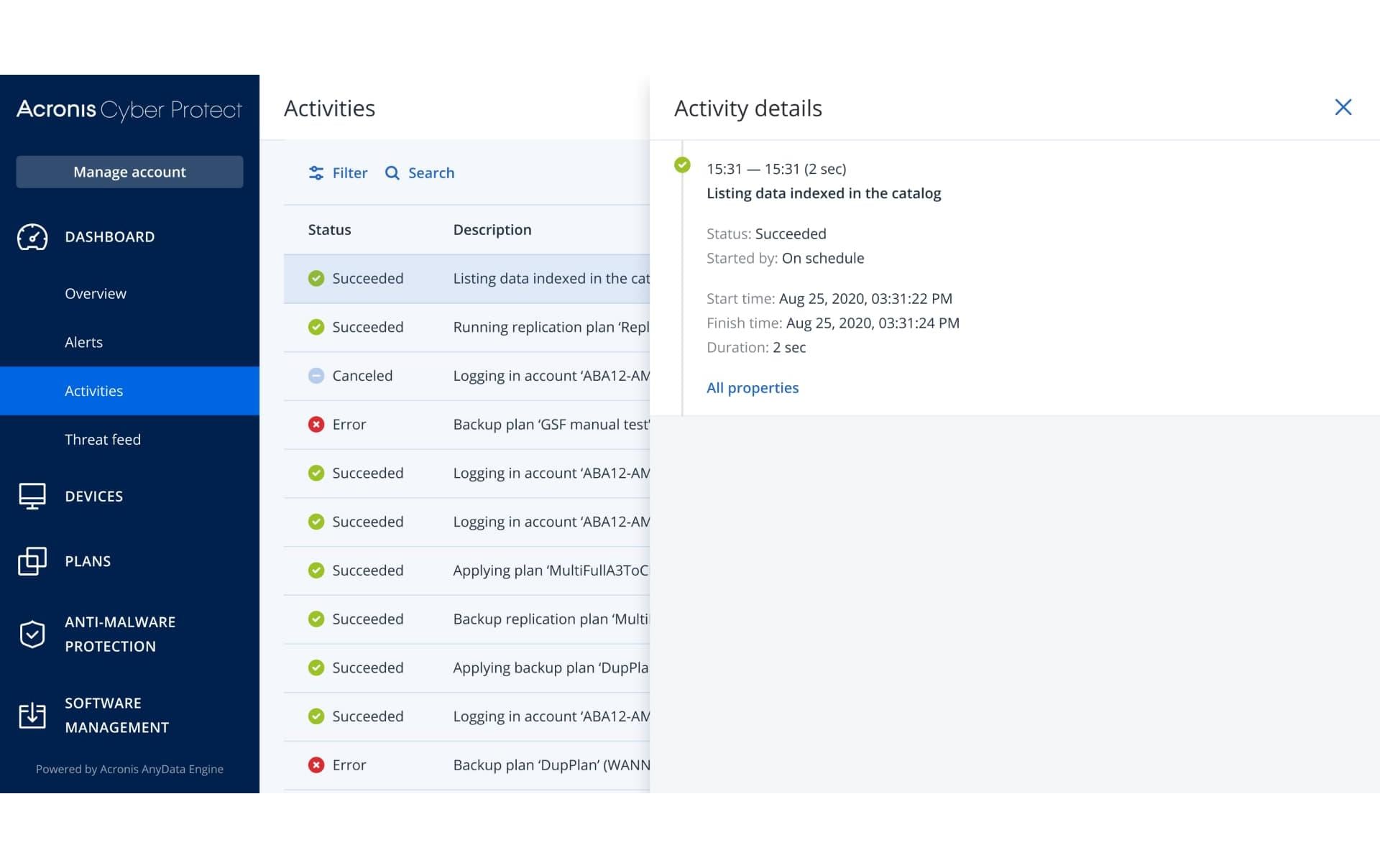Close the Activity details panel
The width and height of the screenshot is (1380, 868).
[x=1343, y=108]
